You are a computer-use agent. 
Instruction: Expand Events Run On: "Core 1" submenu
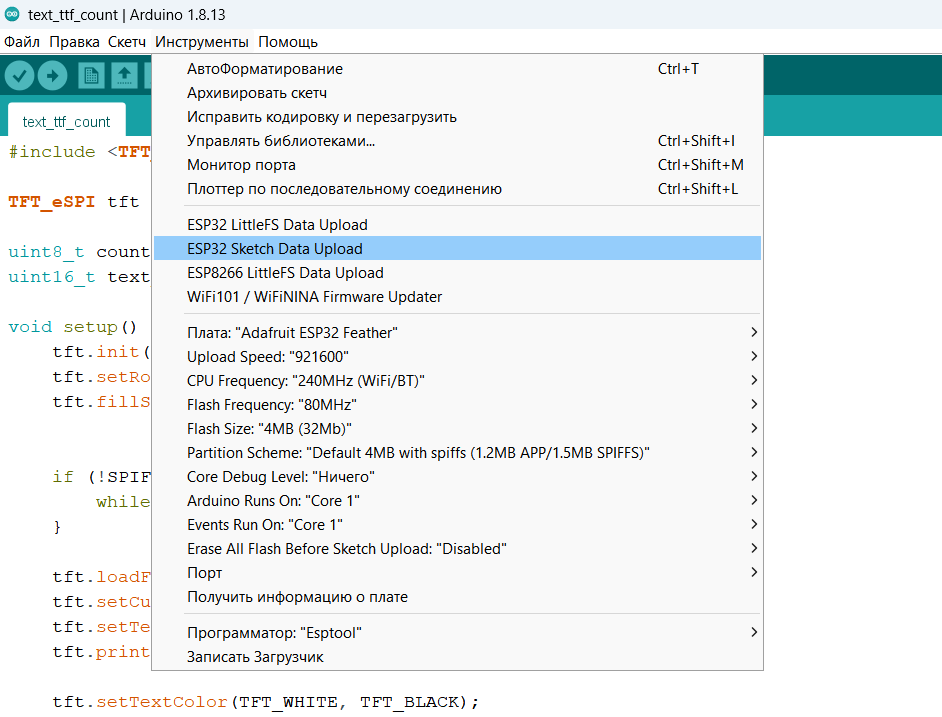pyautogui.click(x=457, y=525)
